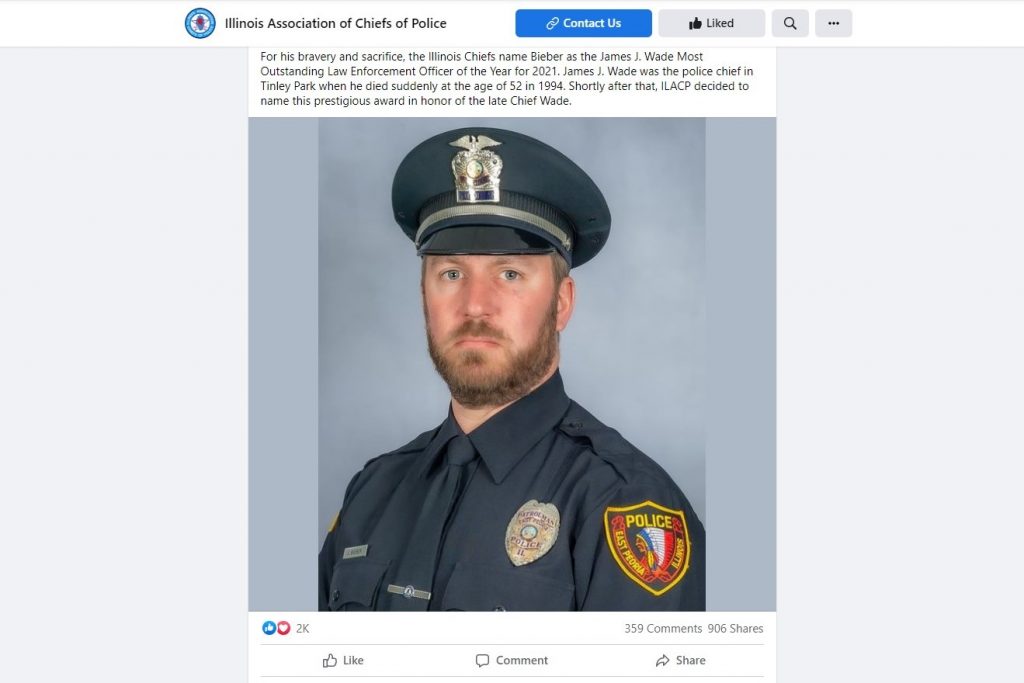Viewport: 1024px width, 683px height.
Task: Click the post text about James J. Wade
Action: [x=507, y=78]
